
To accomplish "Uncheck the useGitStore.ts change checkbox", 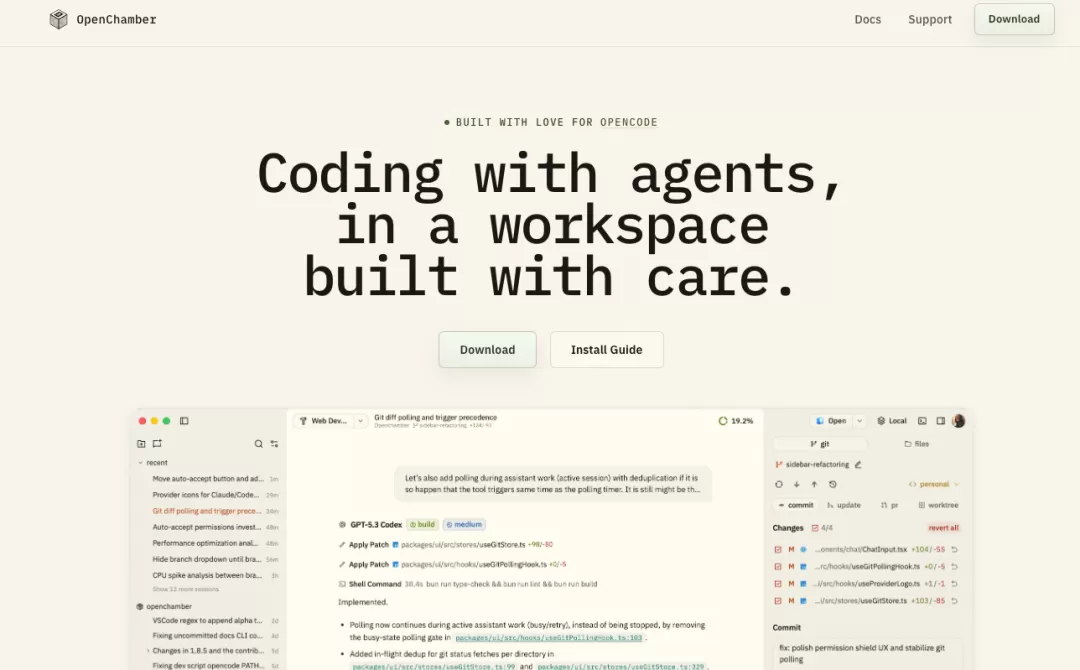I will pos(778,601).
